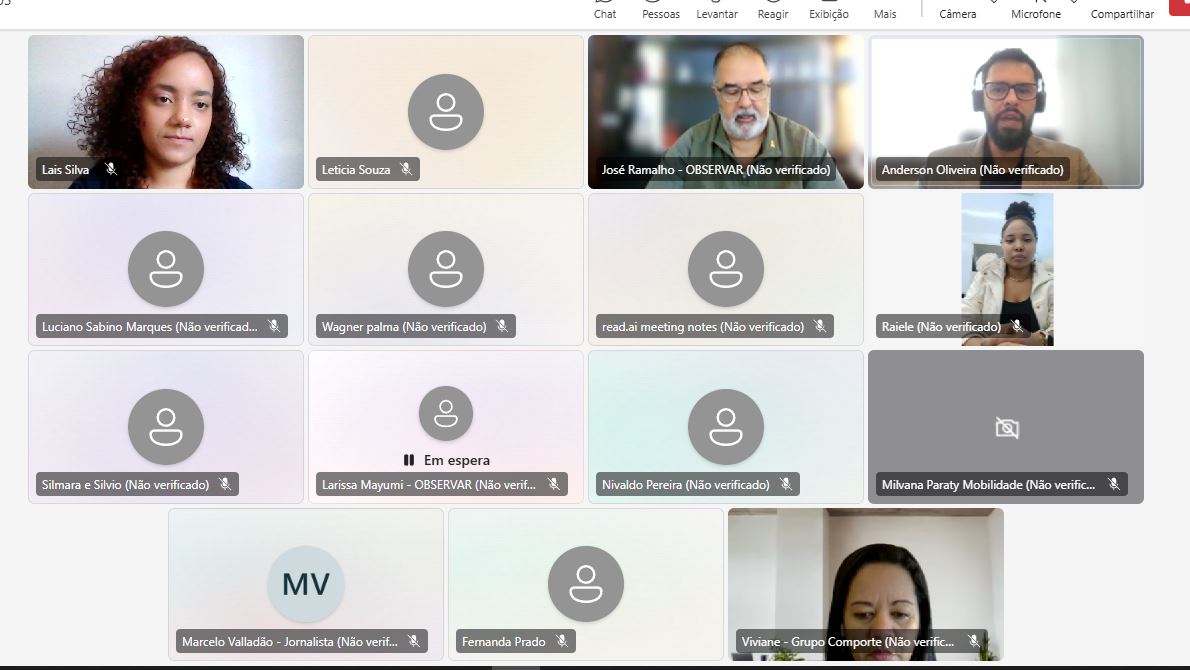Select Raiele's video tile
Image resolution: width=1190 pixels, height=670 pixels.
pyautogui.click(x=1007, y=269)
